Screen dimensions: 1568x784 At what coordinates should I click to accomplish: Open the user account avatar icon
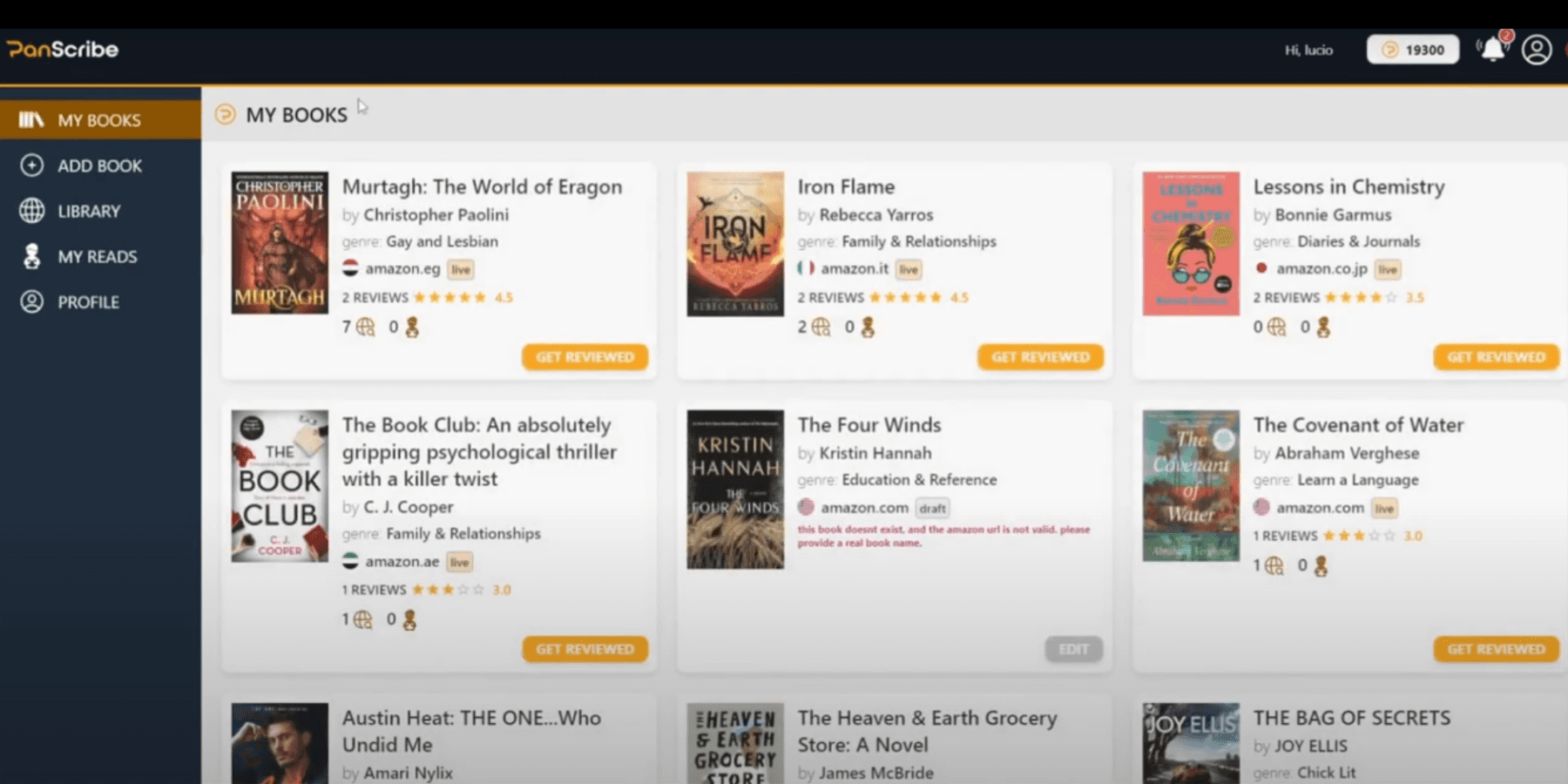click(x=1537, y=50)
